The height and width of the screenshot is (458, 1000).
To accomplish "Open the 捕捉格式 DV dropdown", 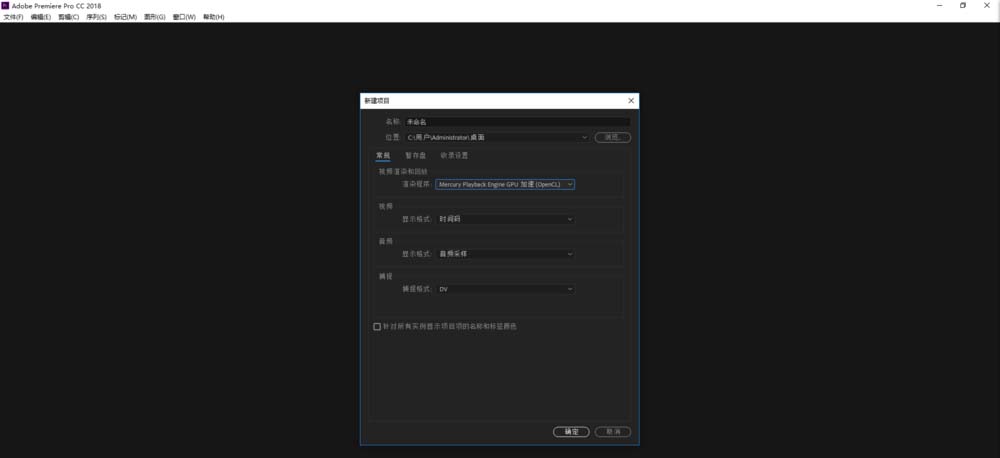I will (505, 289).
